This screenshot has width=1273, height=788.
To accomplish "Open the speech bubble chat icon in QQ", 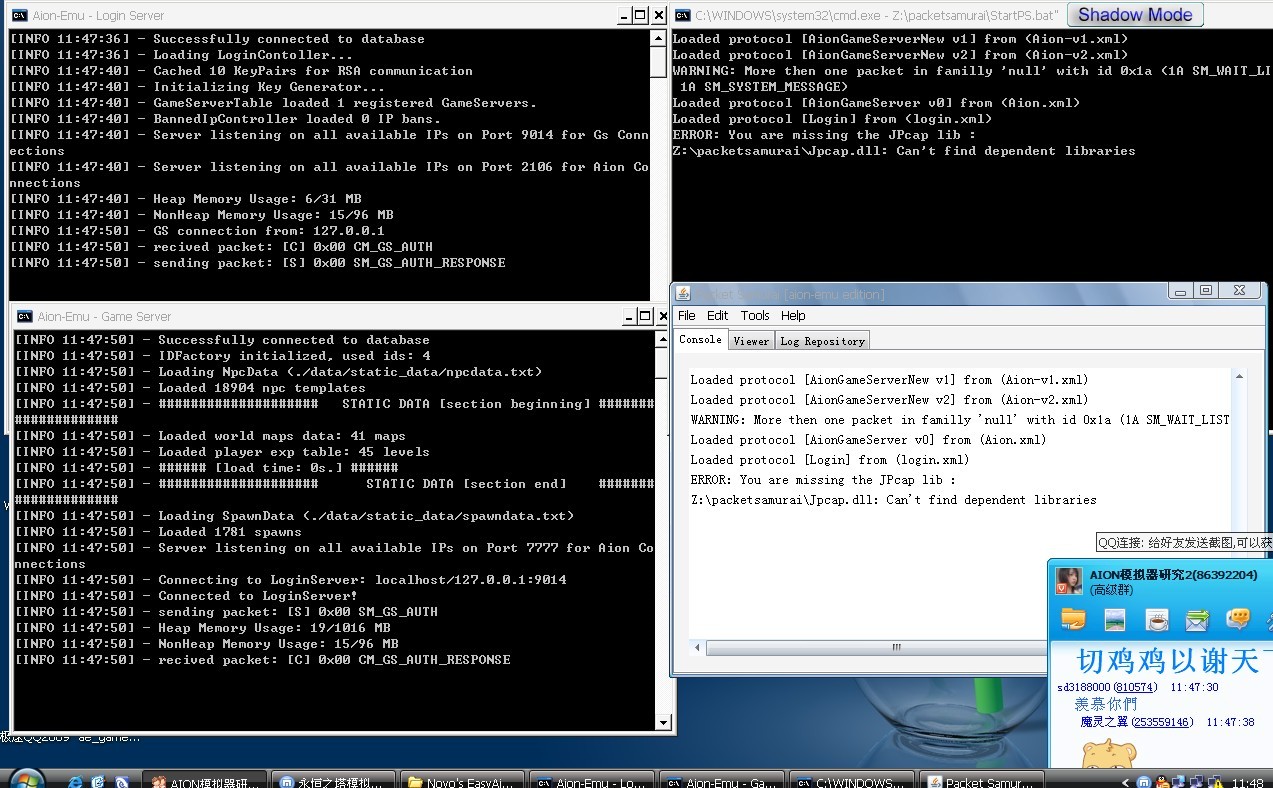I will tap(1238, 619).
